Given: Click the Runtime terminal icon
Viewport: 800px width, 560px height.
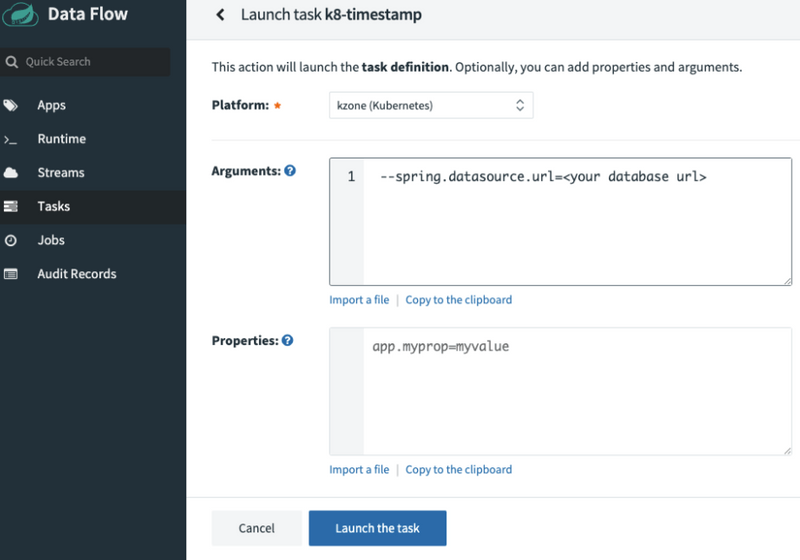Looking at the screenshot, I should point(11,139).
